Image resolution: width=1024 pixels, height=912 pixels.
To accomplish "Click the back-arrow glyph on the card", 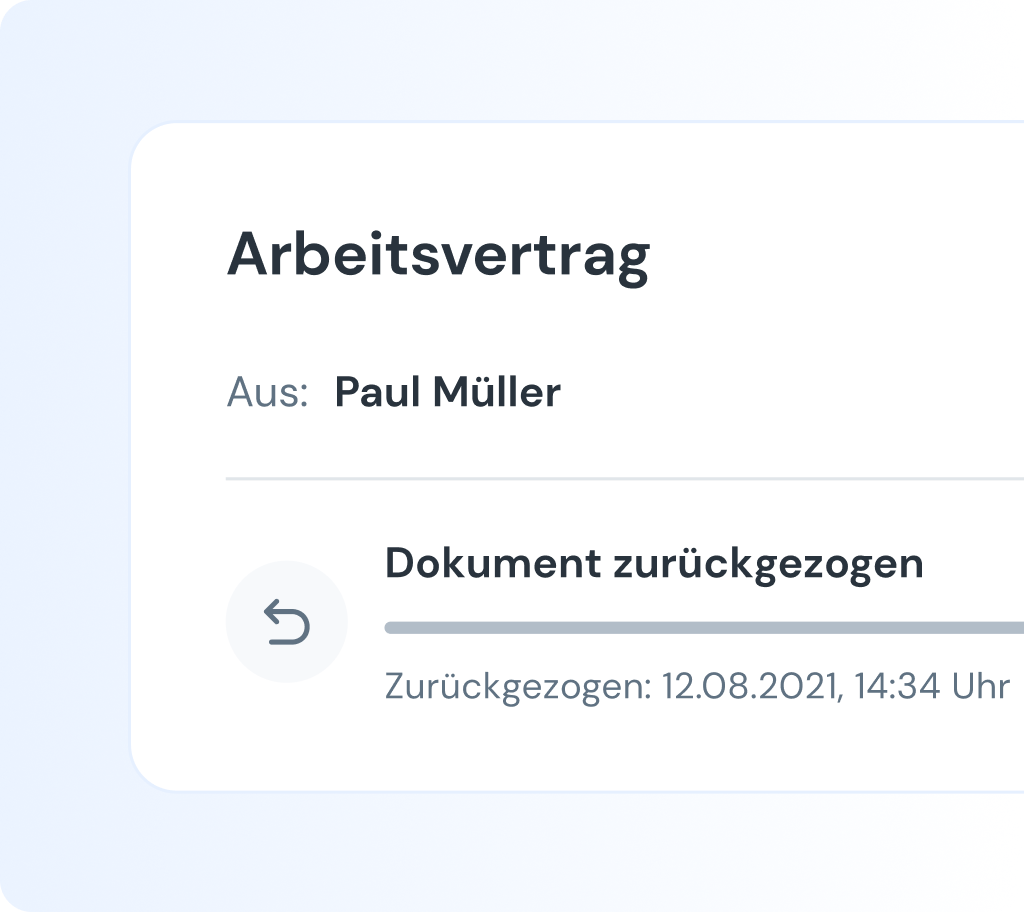I will pyautogui.click(x=287, y=621).
